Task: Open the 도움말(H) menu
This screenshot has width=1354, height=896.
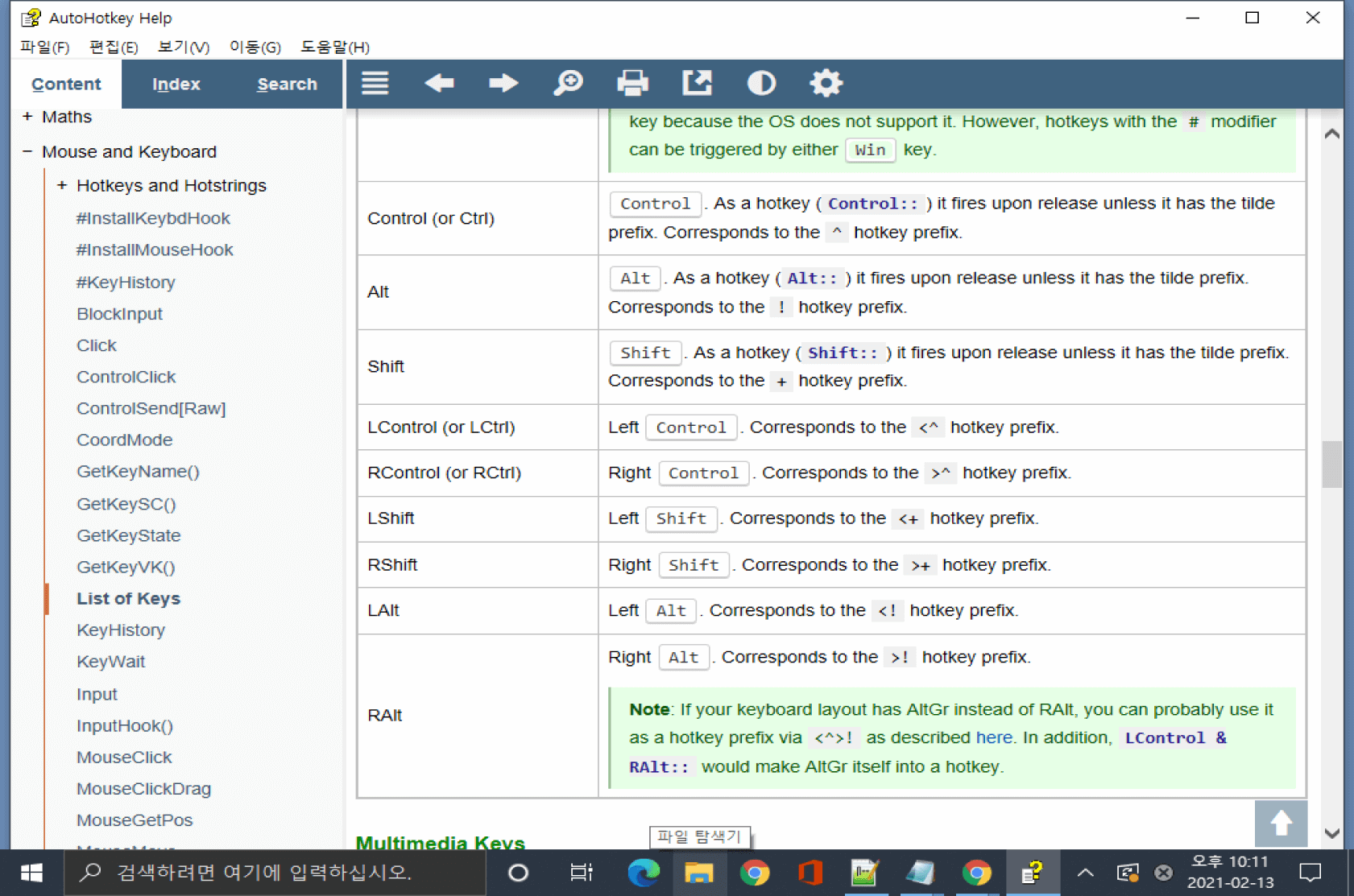Action: click(x=334, y=47)
